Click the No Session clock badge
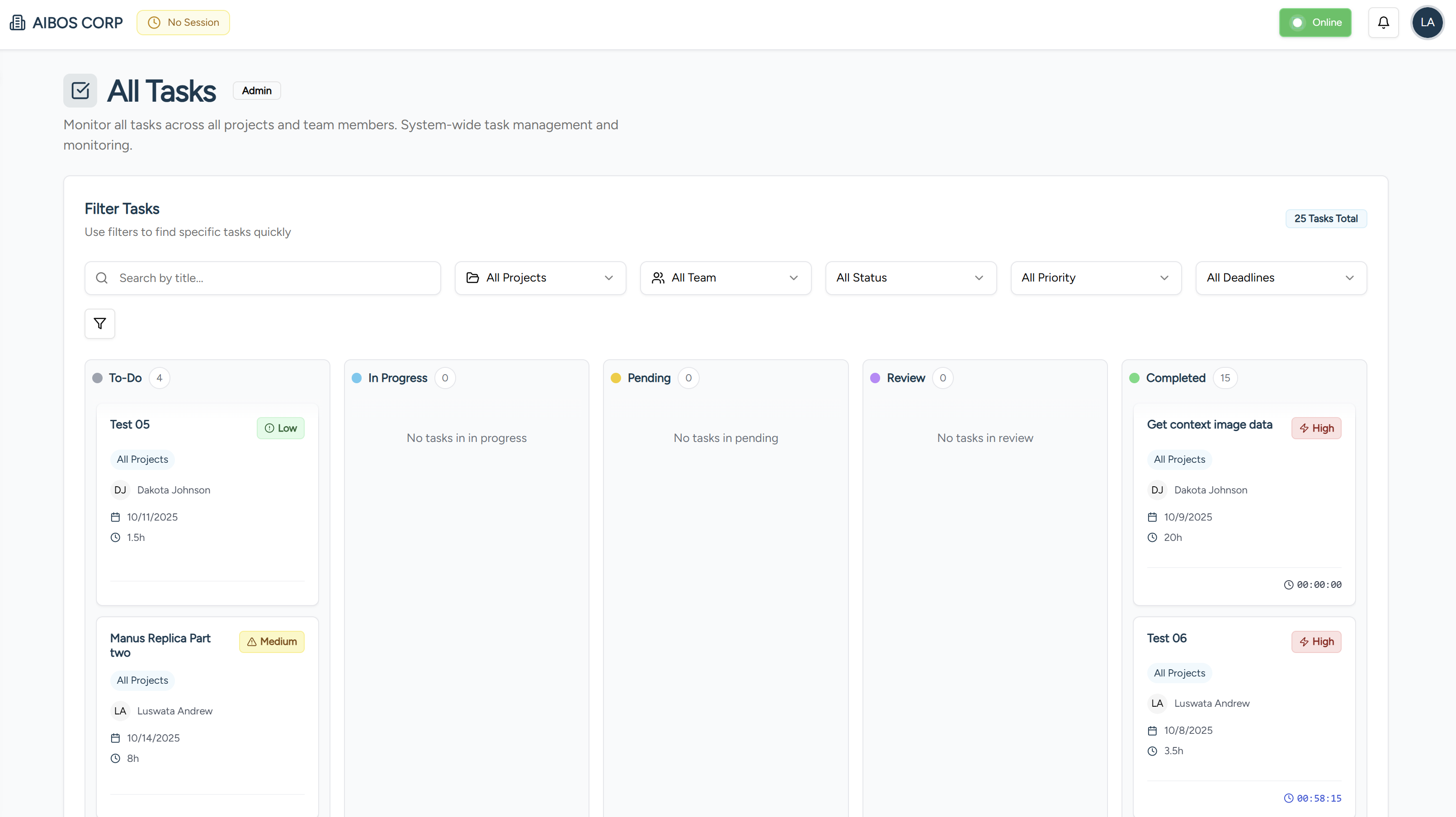This screenshot has width=1456, height=817. click(x=183, y=23)
